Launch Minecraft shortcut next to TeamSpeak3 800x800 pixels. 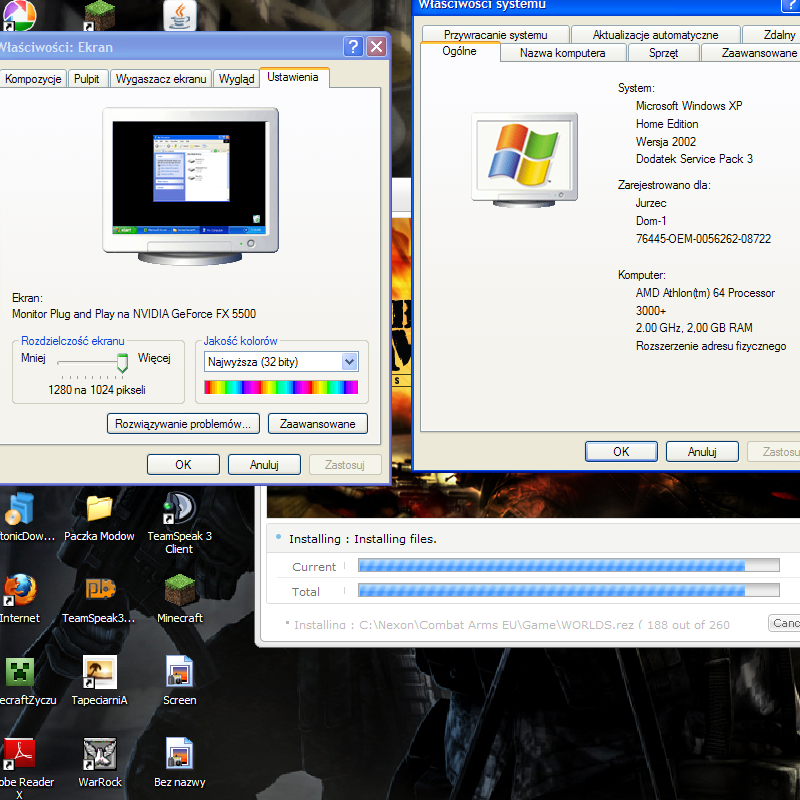[x=180, y=590]
